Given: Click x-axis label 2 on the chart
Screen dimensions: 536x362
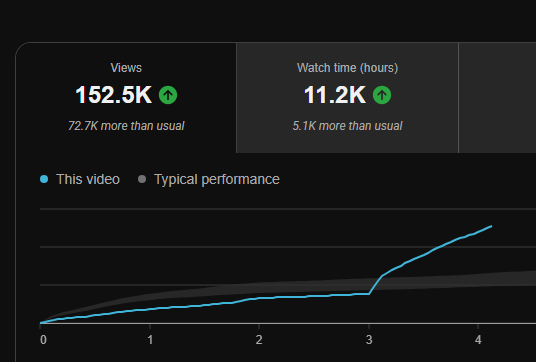Looking at the screenshot, I should point(259,340).
